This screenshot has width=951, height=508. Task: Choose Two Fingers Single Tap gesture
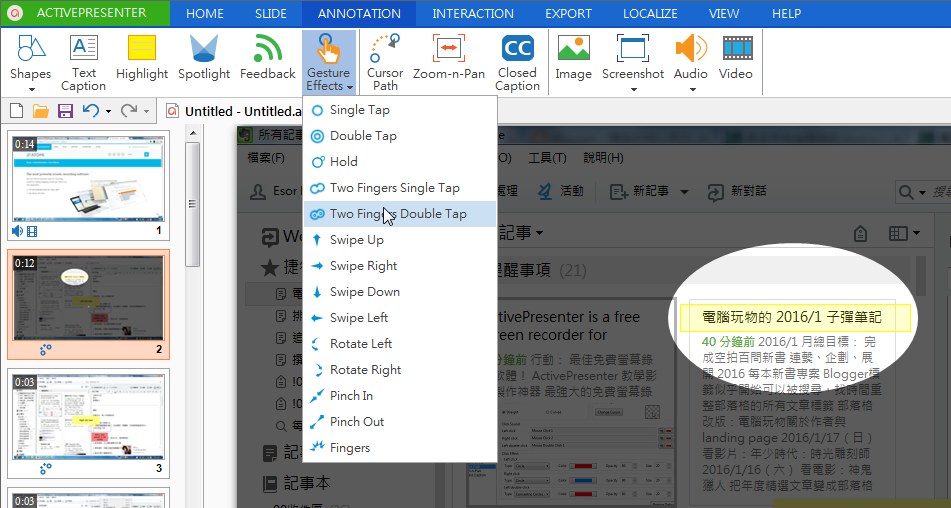tap(400, 188)
